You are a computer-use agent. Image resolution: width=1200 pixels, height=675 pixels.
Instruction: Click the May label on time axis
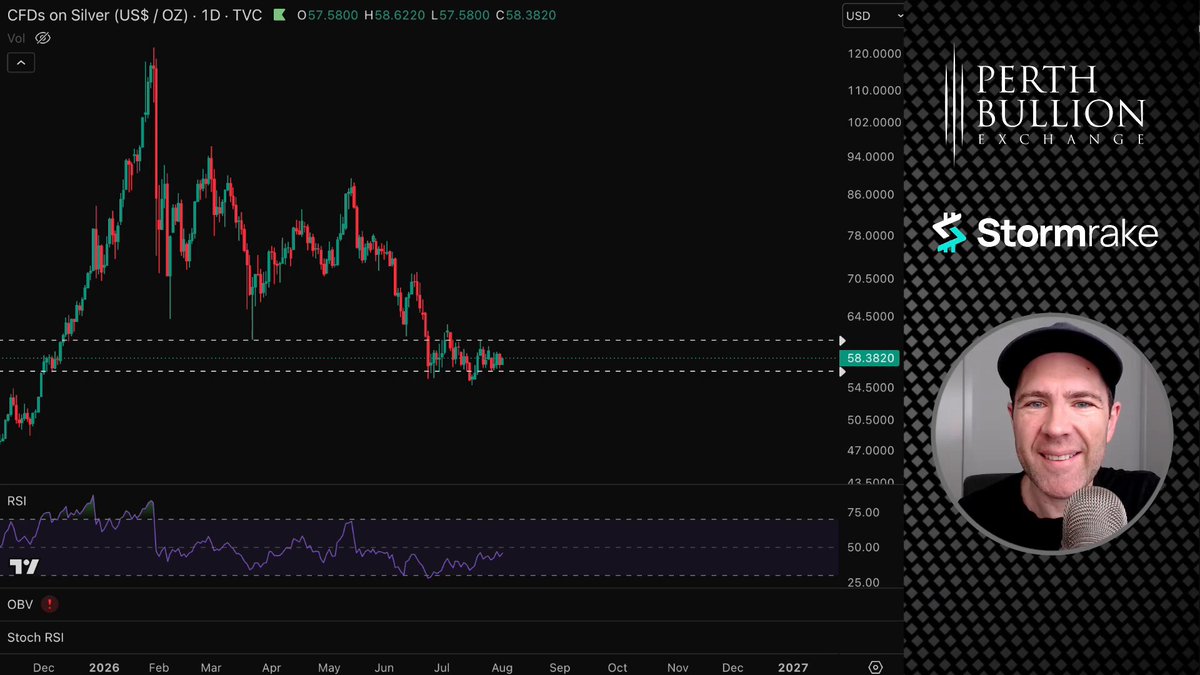pyautogui.click(x=330, y=667)
